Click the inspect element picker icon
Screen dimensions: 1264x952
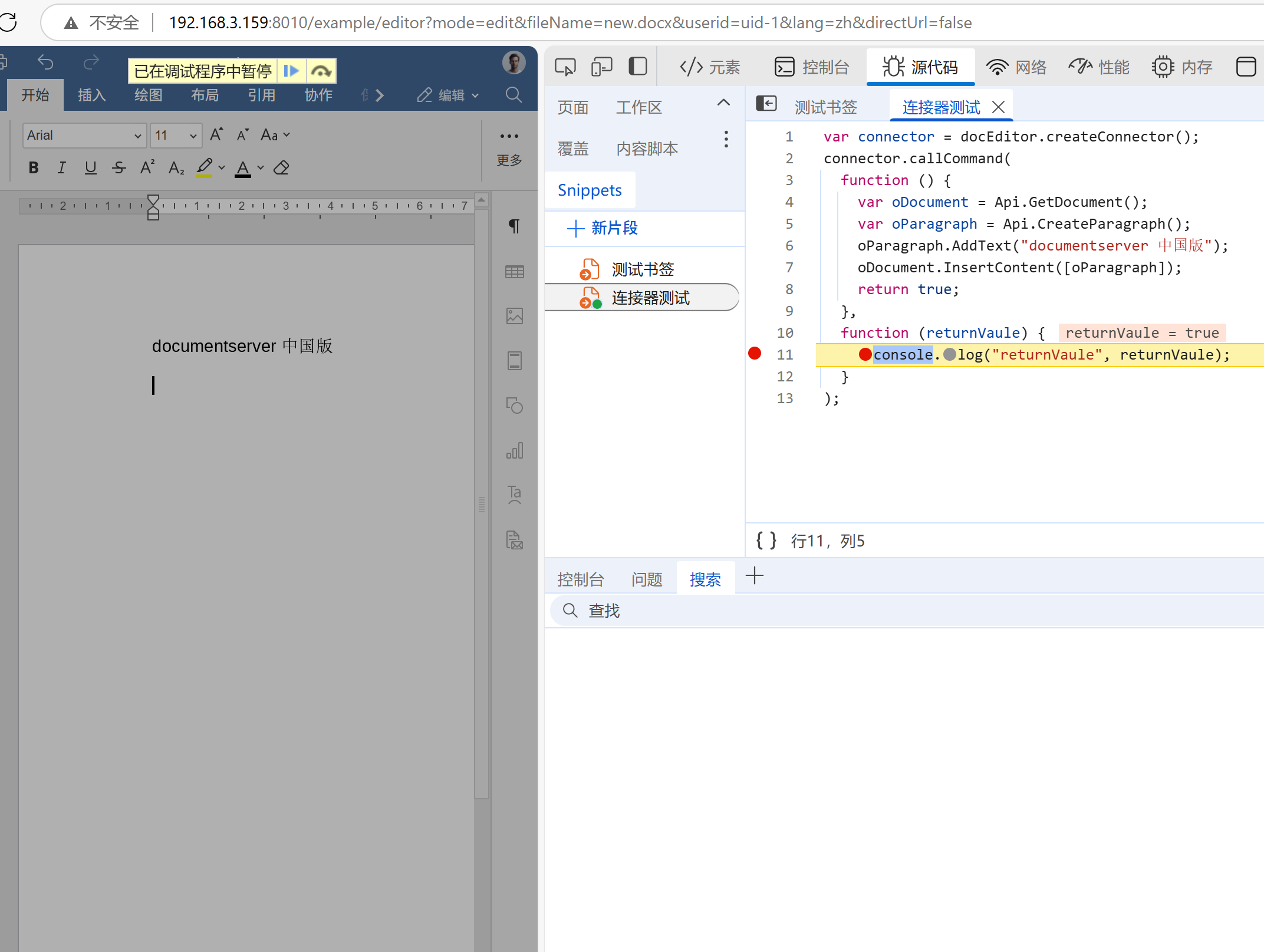[565, 67]
